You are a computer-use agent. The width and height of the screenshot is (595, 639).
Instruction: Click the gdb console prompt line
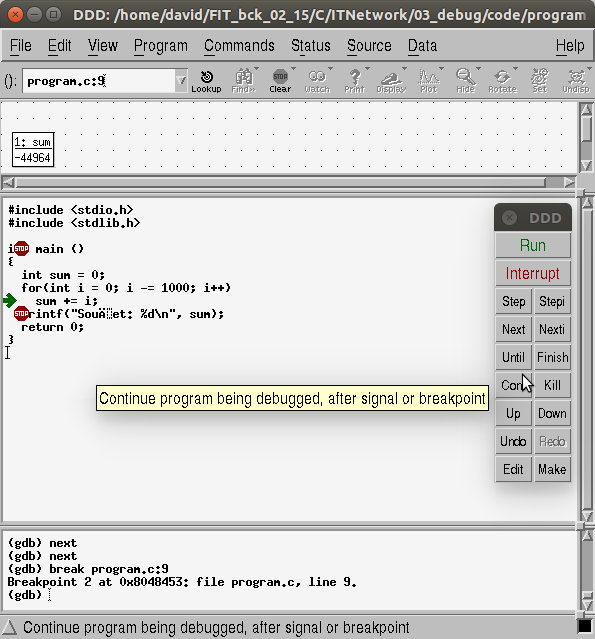click(x=29, y=595)
